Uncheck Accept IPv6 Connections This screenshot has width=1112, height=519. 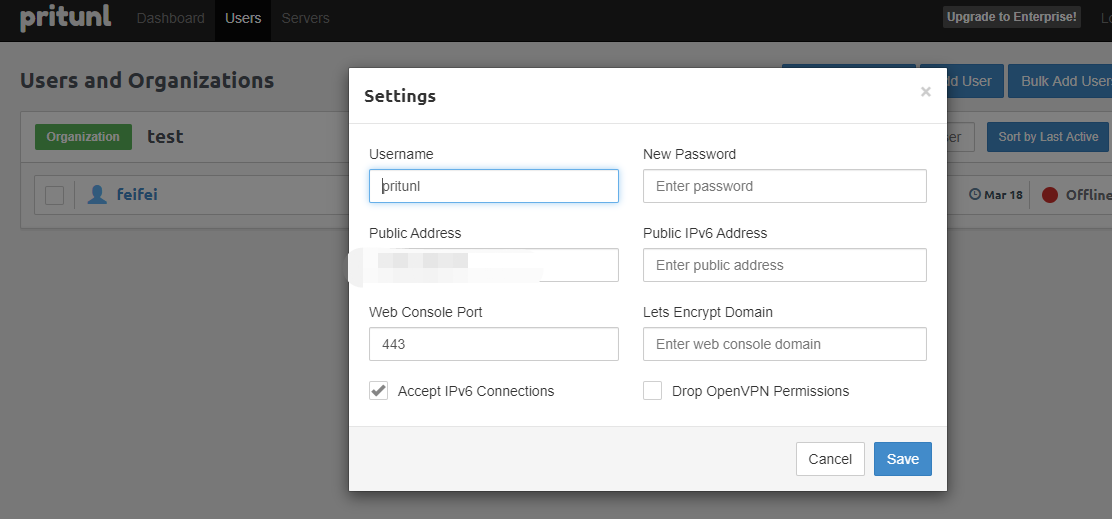379,391
